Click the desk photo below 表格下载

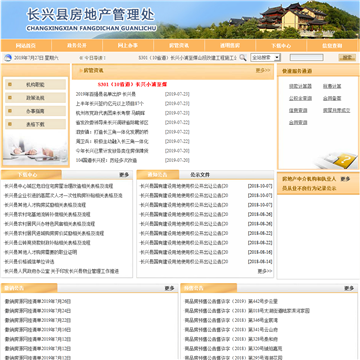(35, 149)
